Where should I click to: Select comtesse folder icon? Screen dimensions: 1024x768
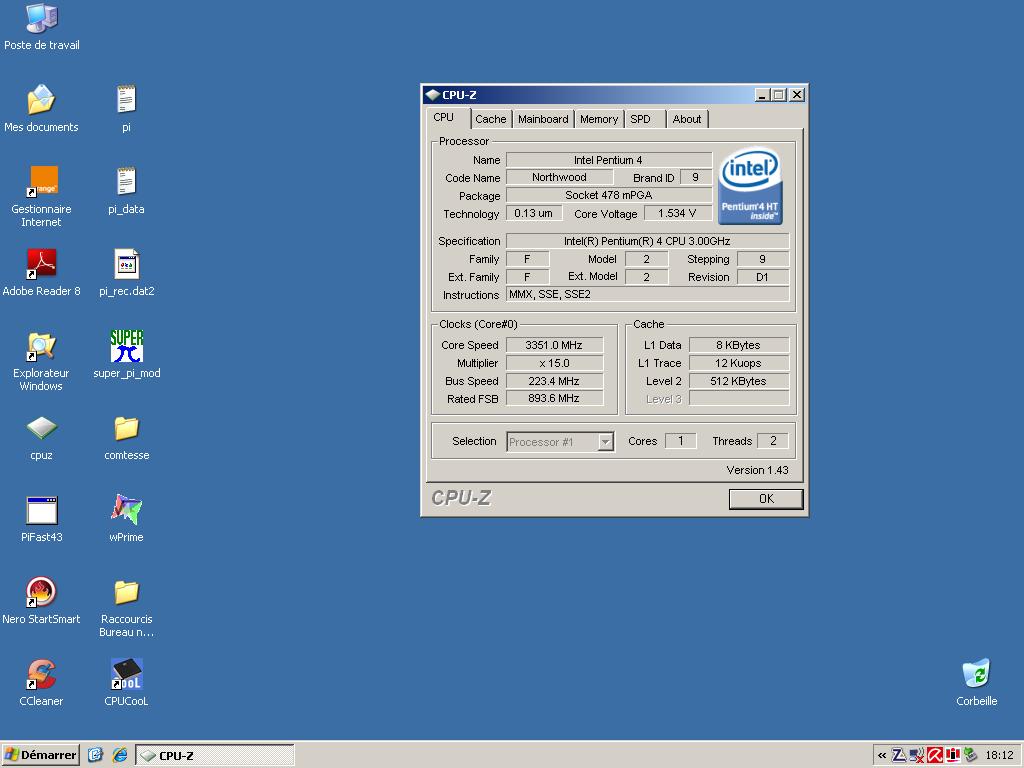[x=126, y=428]
